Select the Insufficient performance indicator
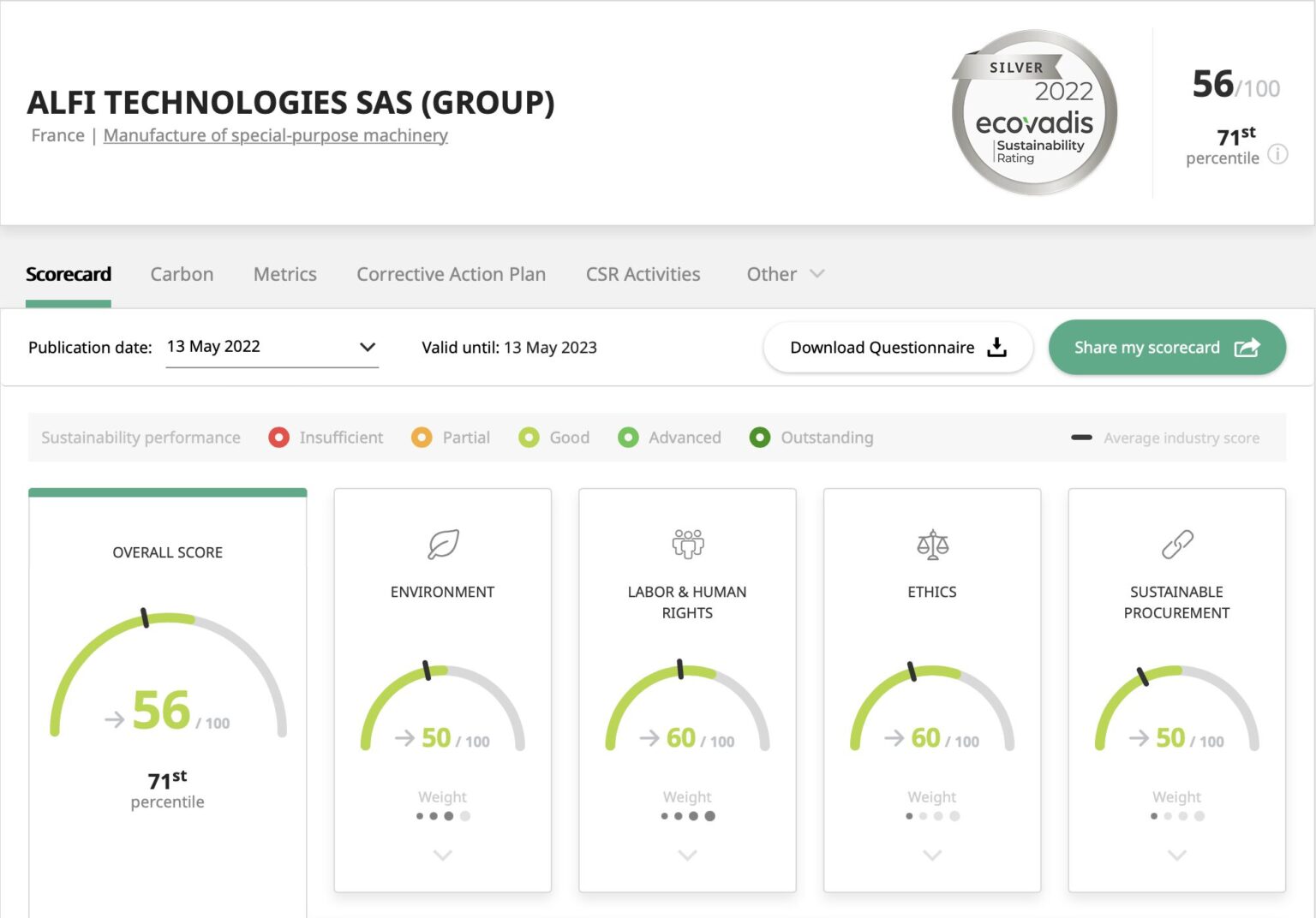Viewport: 1316px width, 918px height. click(x=278, y=438)
